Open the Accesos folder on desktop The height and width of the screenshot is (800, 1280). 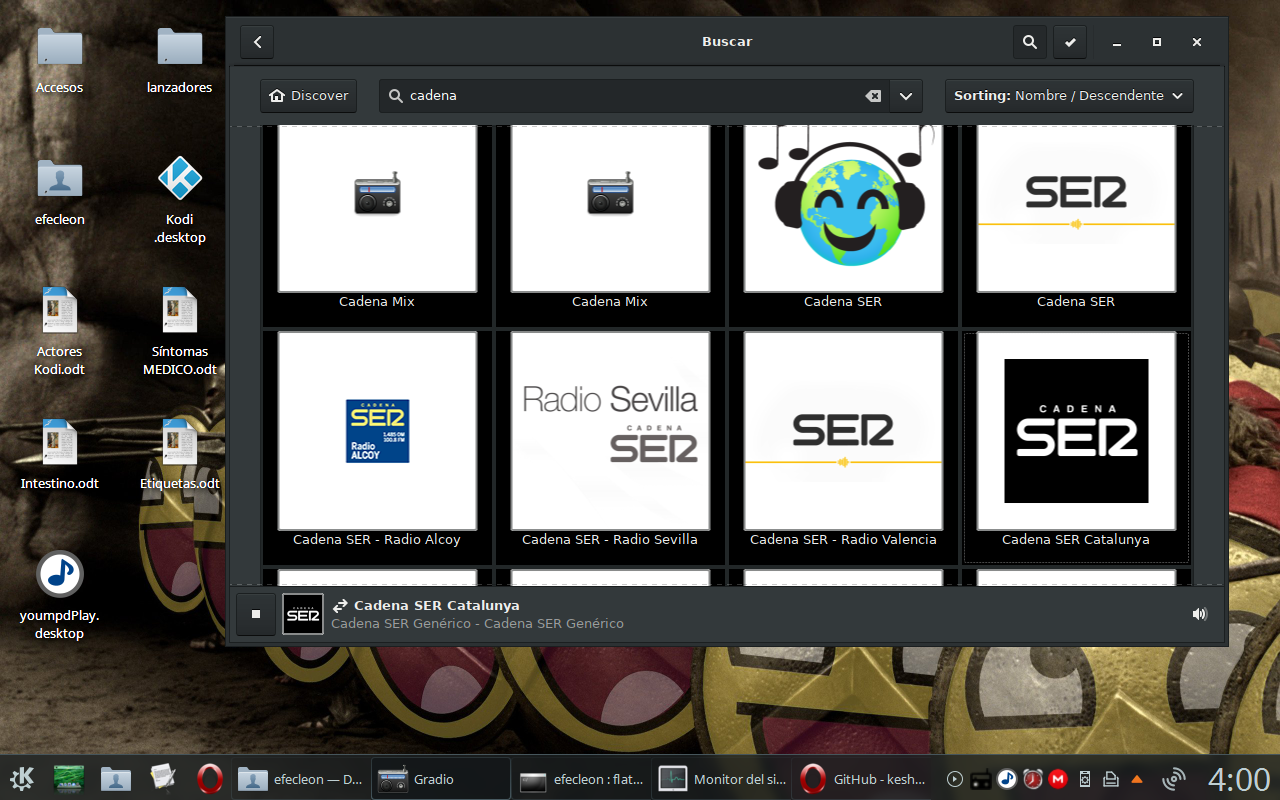(60, 60)
